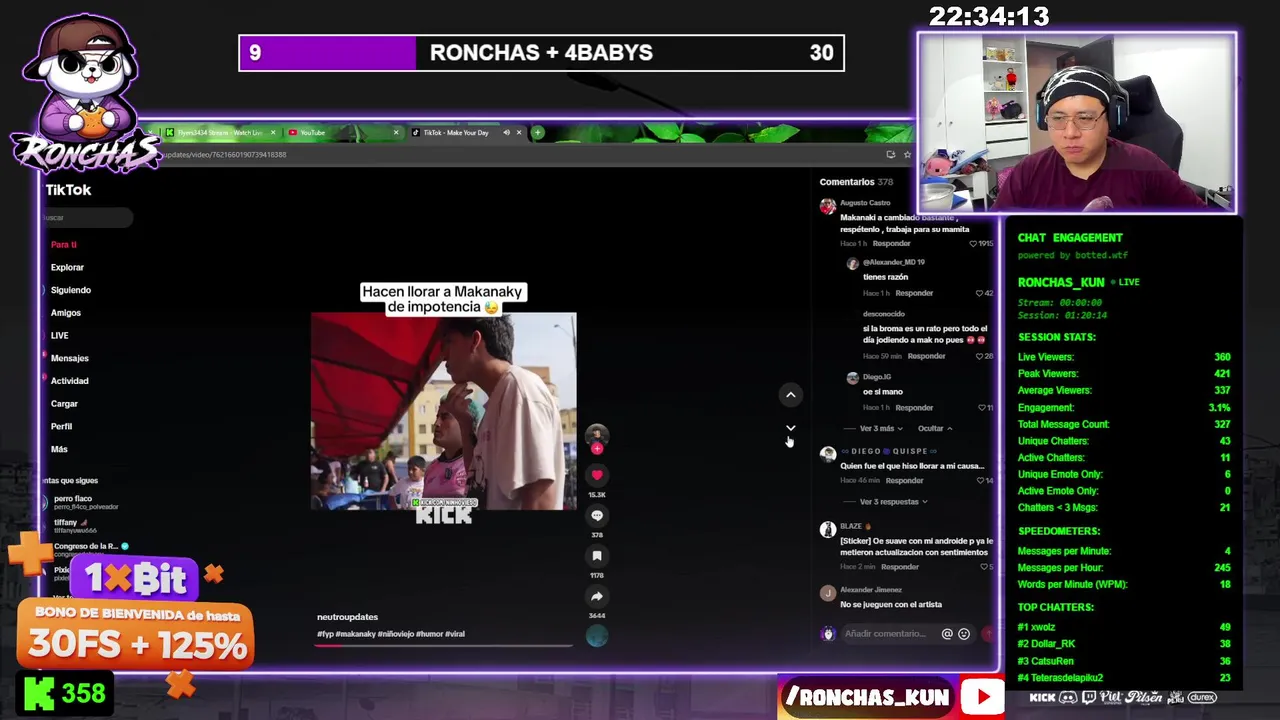Open 'Perfil' in TikTok sidebar
This screenshot has height=720, width=1280.
(x=61, y=427)
